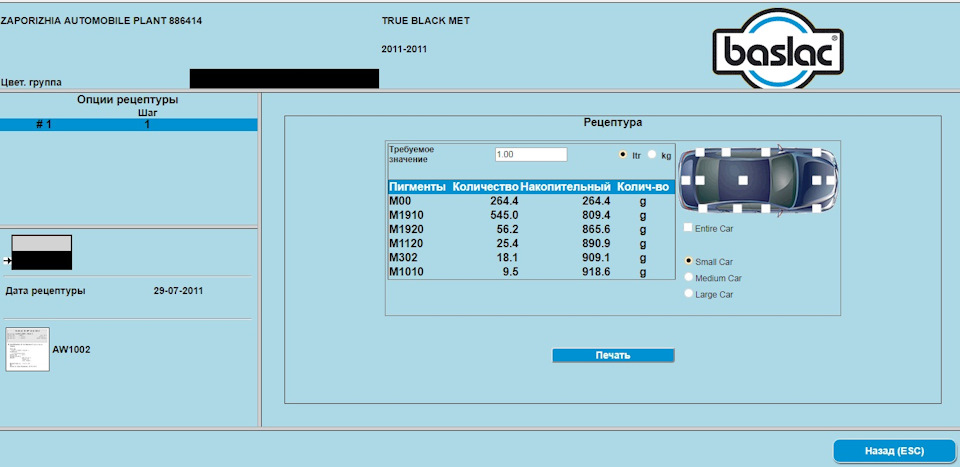This screenshot has width=960, height=467.
Task: Click the TRUE BLACK MET color name
Action: click(426, 20)
